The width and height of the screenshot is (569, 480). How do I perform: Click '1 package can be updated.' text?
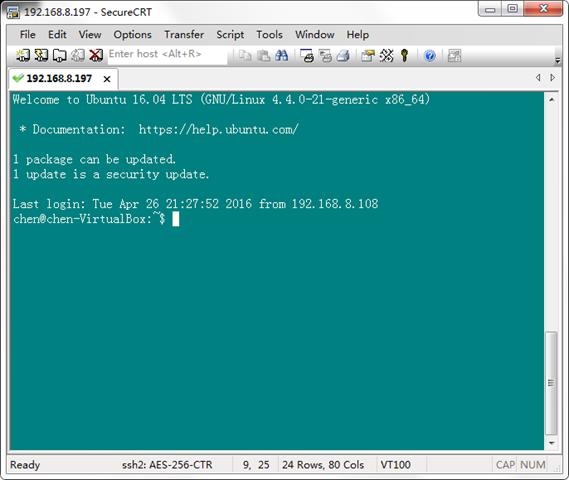[94, 159]
